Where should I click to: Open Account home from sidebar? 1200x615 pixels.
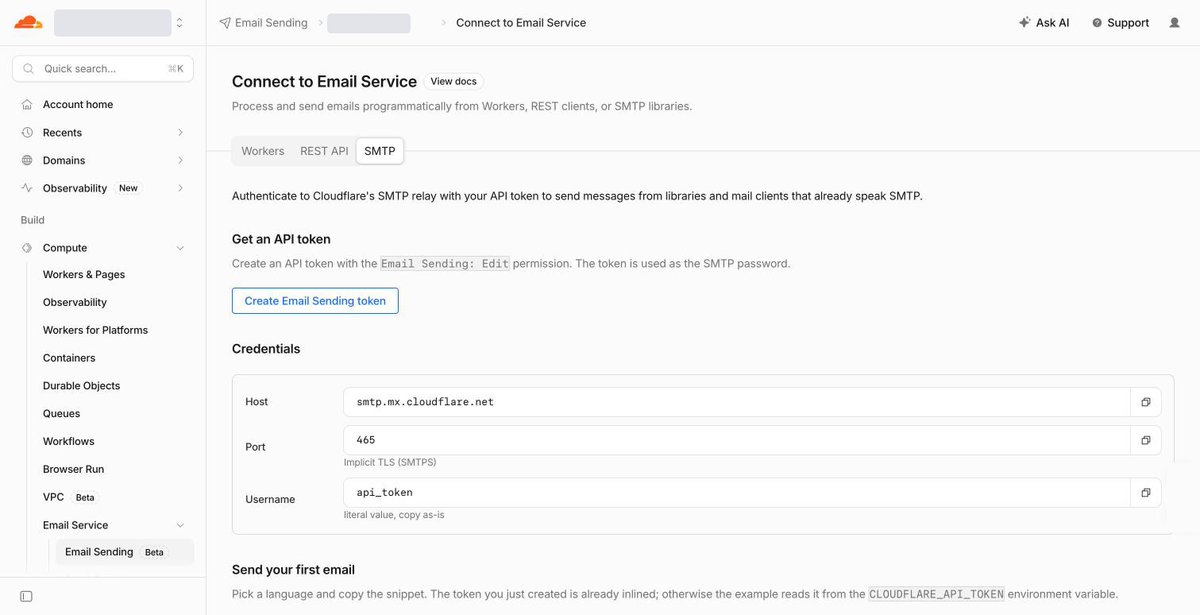(78, 104)
